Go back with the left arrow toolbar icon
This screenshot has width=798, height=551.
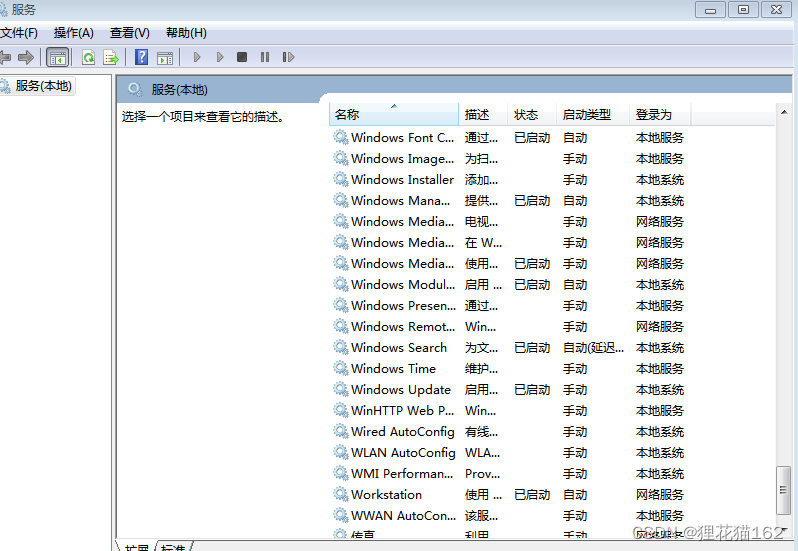(x=5, y=57)
